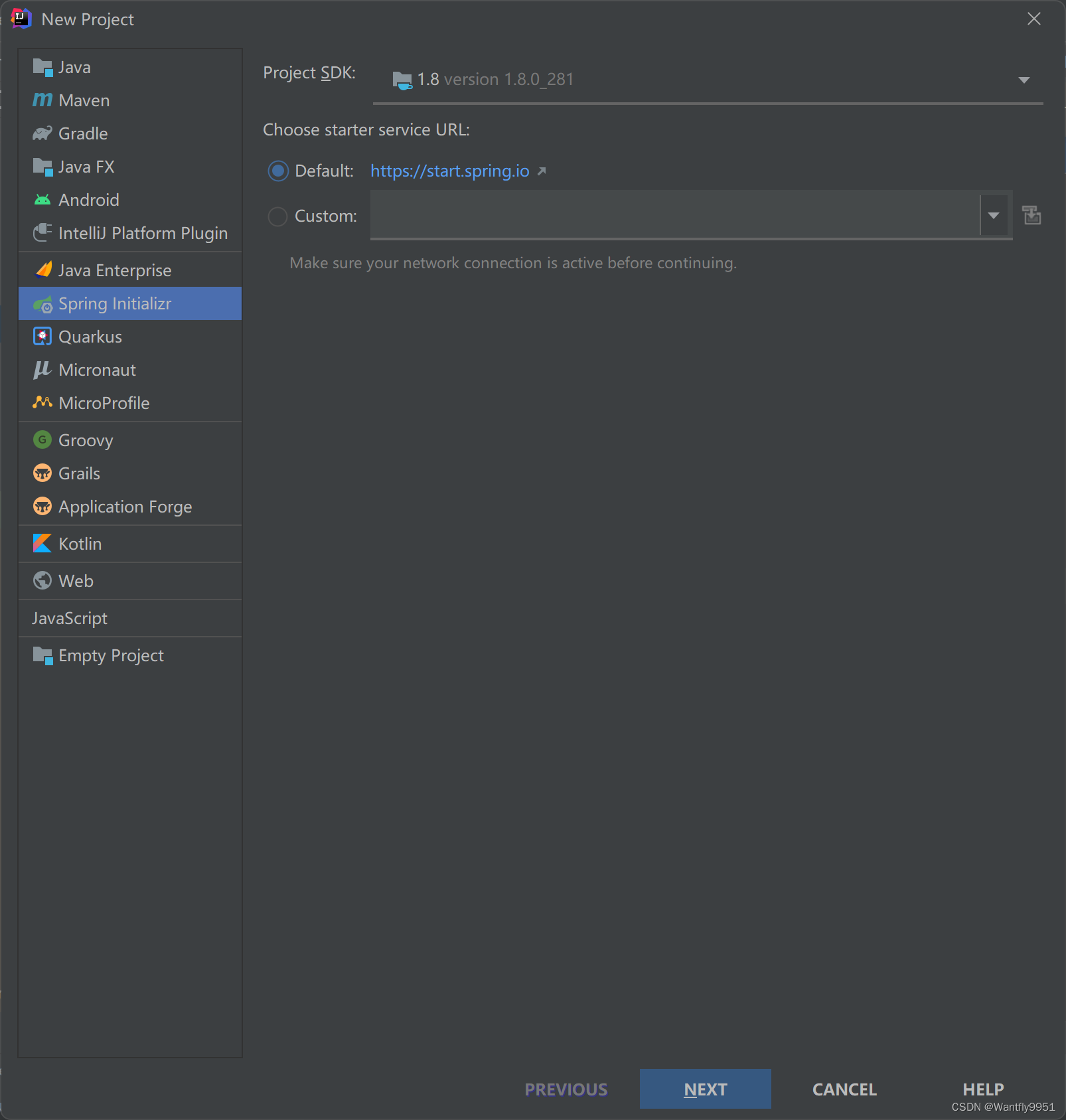Click the JDK folder icon in SDK field
This screenshot has height=1120, width=1066.
[402, 80]
